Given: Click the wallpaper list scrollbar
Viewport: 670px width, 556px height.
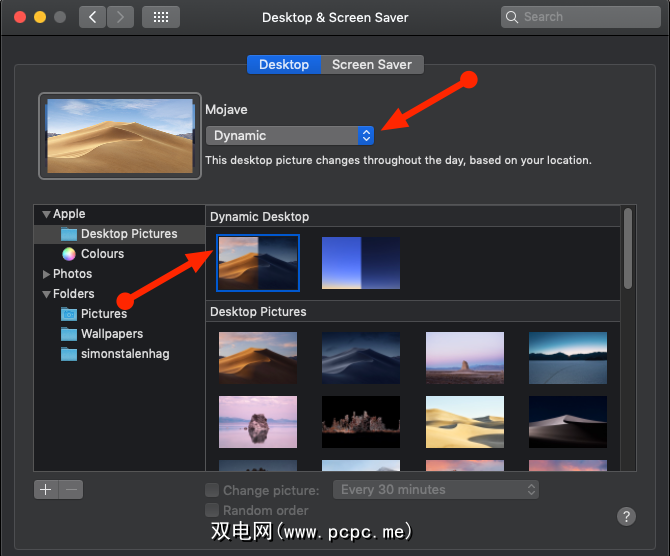Looking at the screenshot, I should click(628, 248).
